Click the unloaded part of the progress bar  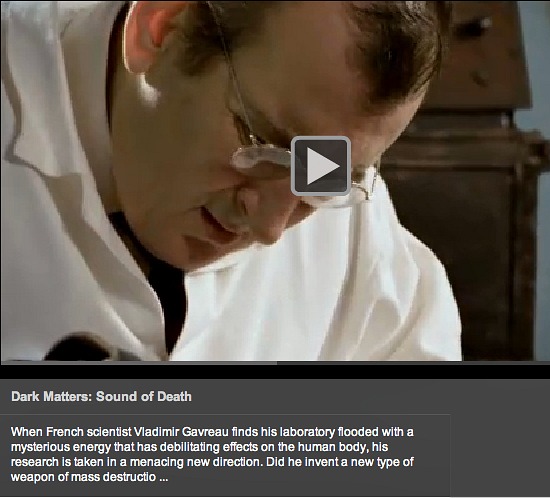click(413, 363)
